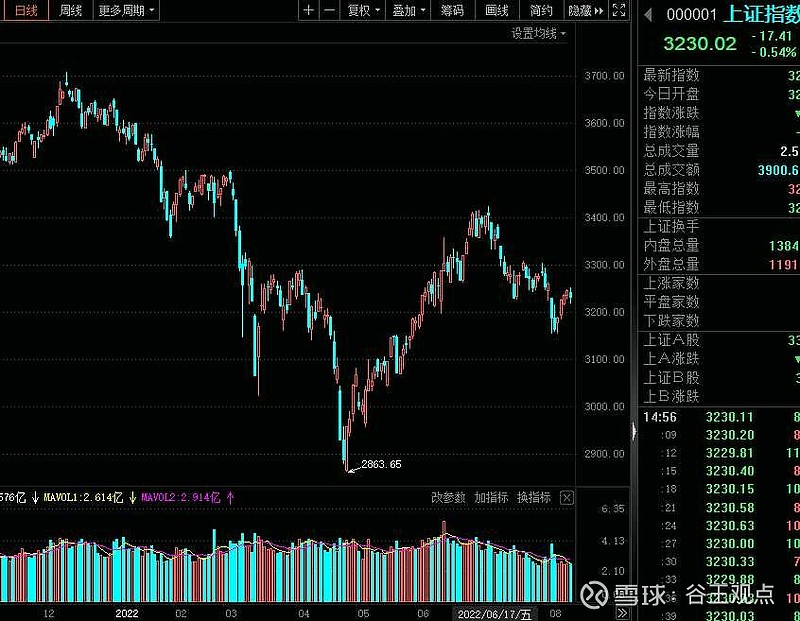800x621 pixels.
Task: Zoom out chart with minus icon
Action: point(329,10)
